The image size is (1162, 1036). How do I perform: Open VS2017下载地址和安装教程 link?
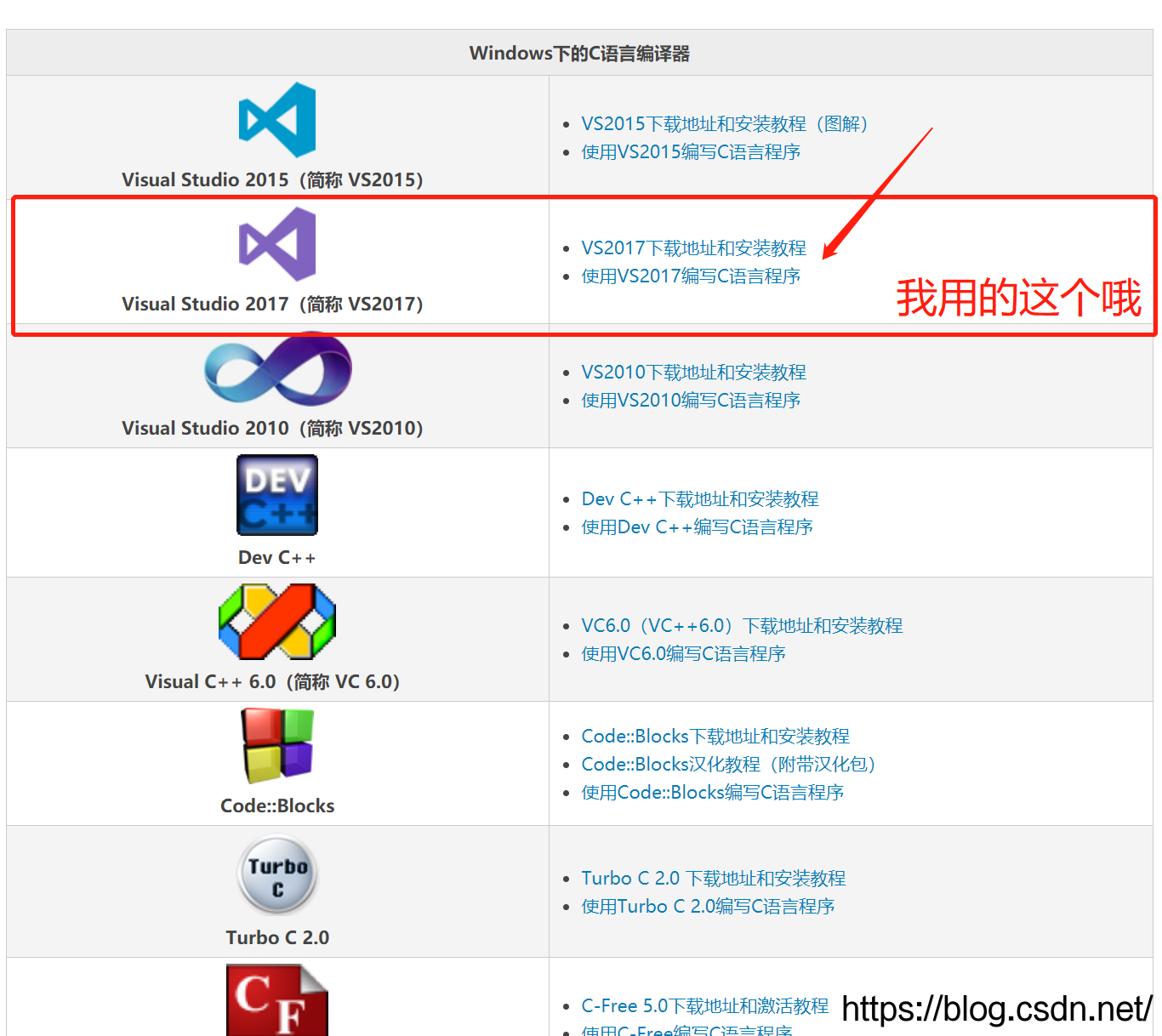point(693,248)
